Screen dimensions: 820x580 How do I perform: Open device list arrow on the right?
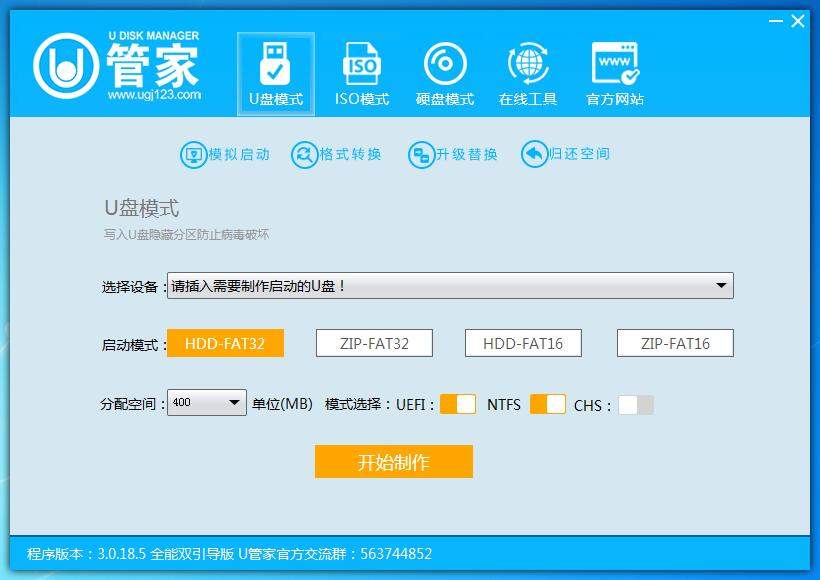coord(722,285)
